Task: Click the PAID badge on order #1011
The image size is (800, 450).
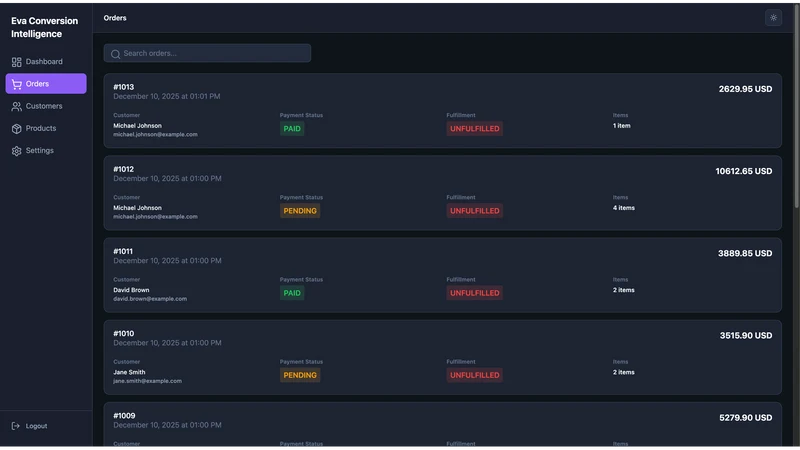Action: (x=292, y=293)
